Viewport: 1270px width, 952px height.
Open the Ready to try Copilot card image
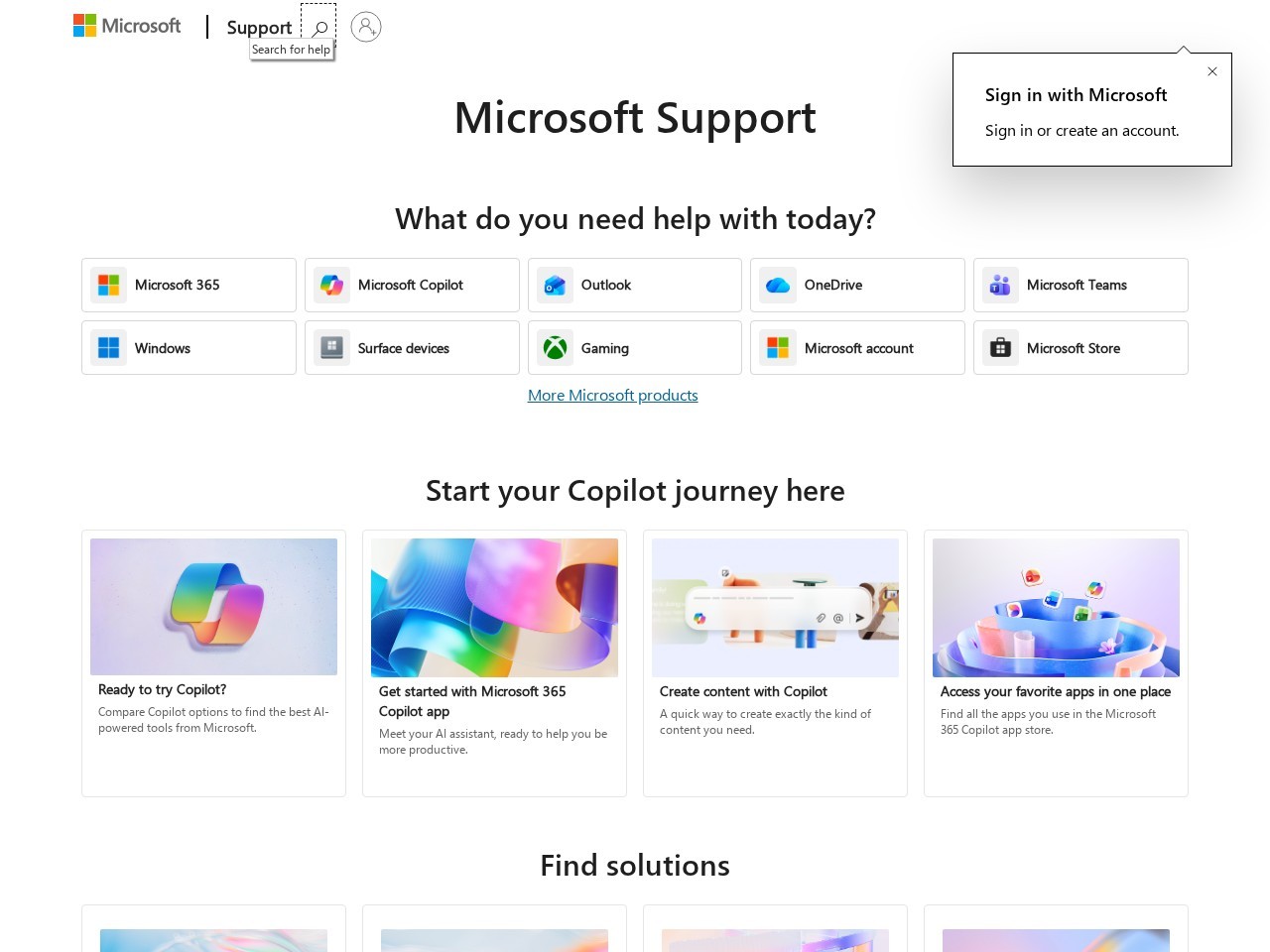click(x=213, y=607)
